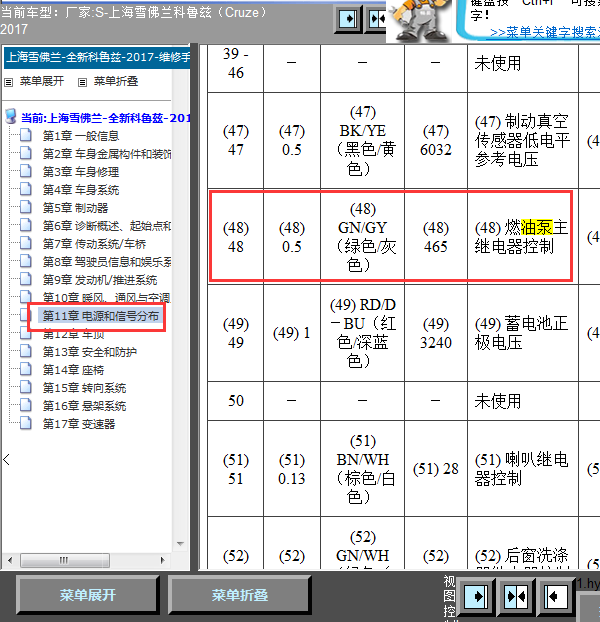Click cell (47) 制动真空传感器低电平参考电压
The width and height of the screenshot is (600, 622).
[x=522, y=141]
